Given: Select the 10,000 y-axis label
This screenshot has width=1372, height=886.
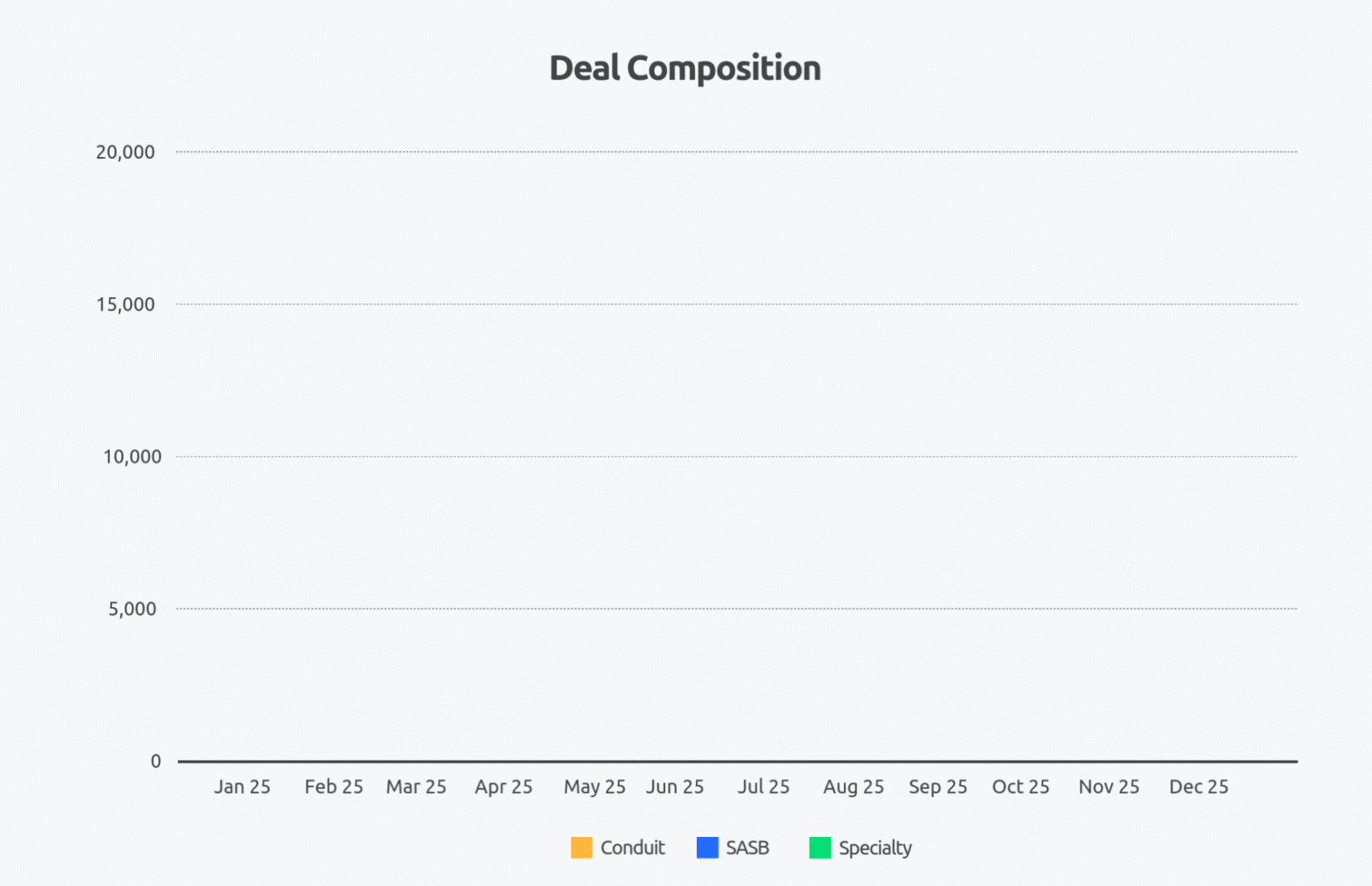Looking at the screenshot, I should pyautogui.click(x=132, y=457).
